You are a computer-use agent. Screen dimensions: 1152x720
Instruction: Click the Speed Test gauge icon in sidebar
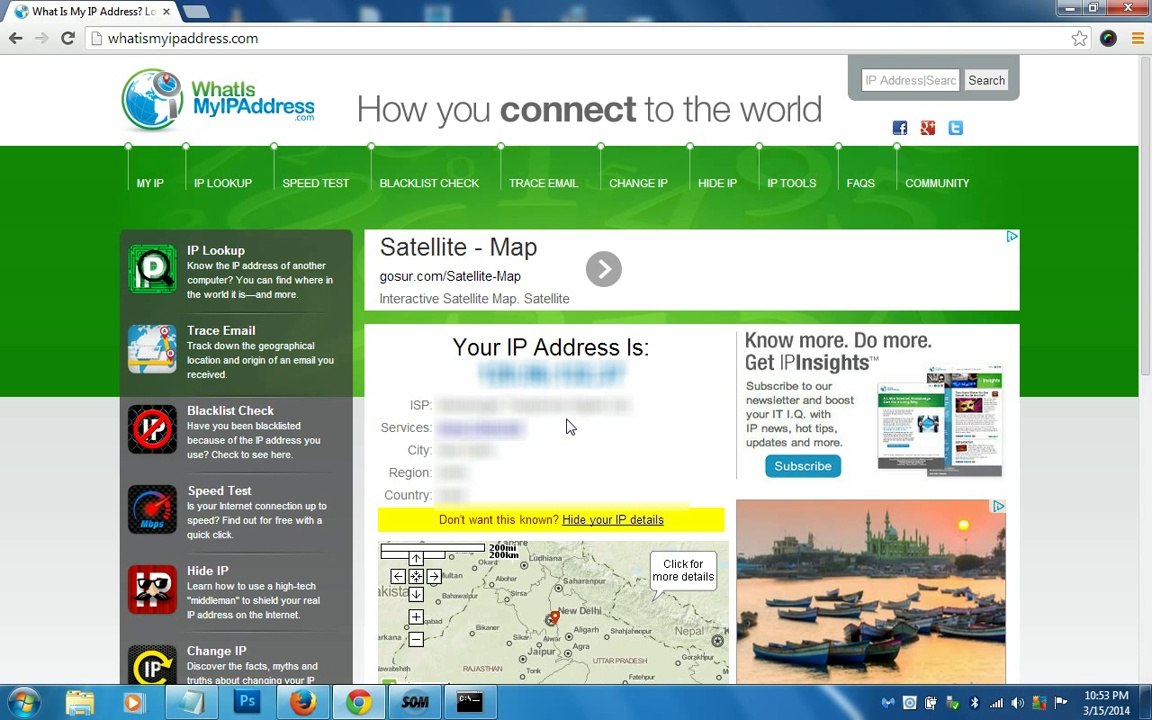click(x=152, y=509)
